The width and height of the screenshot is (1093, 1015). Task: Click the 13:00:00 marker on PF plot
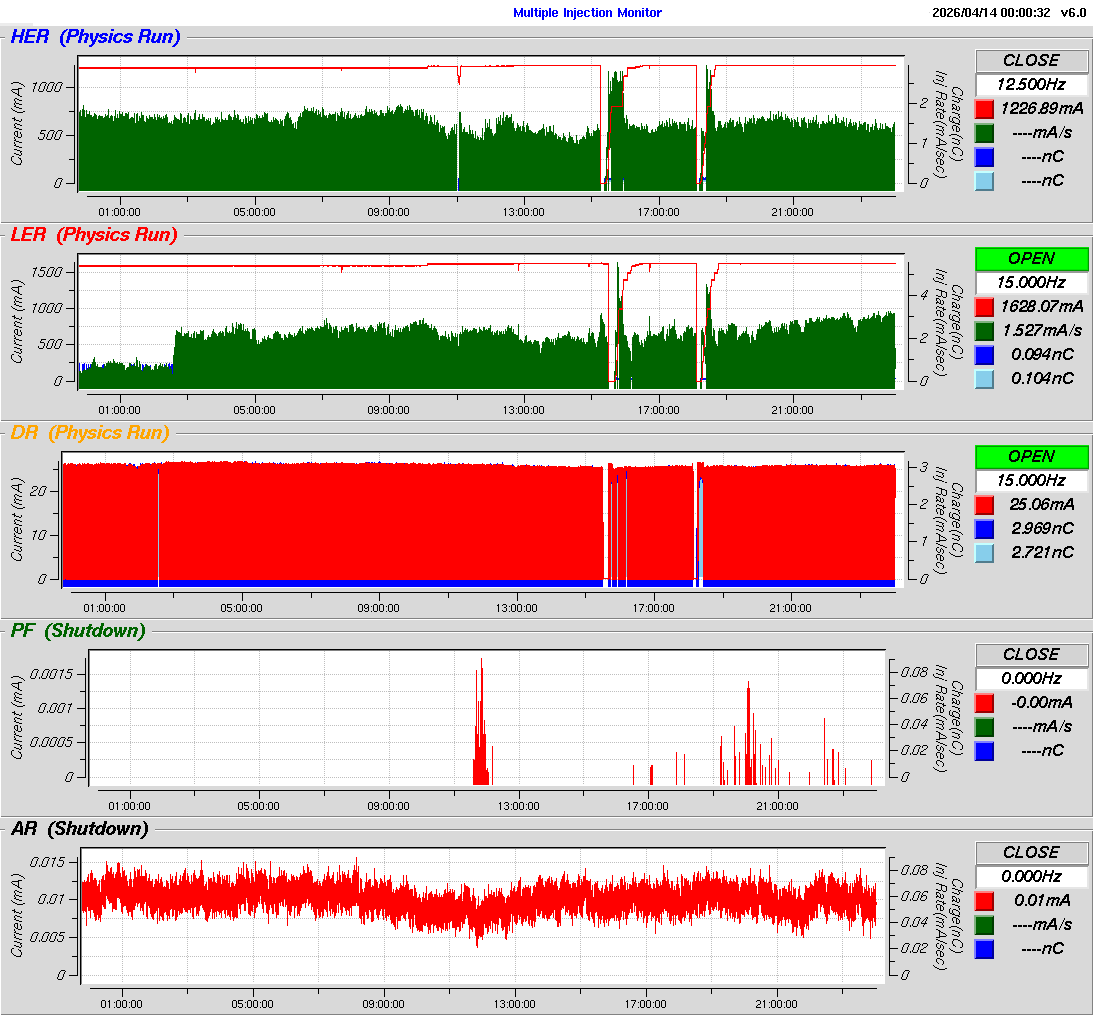pyautogui.click(x=518, y=806)
